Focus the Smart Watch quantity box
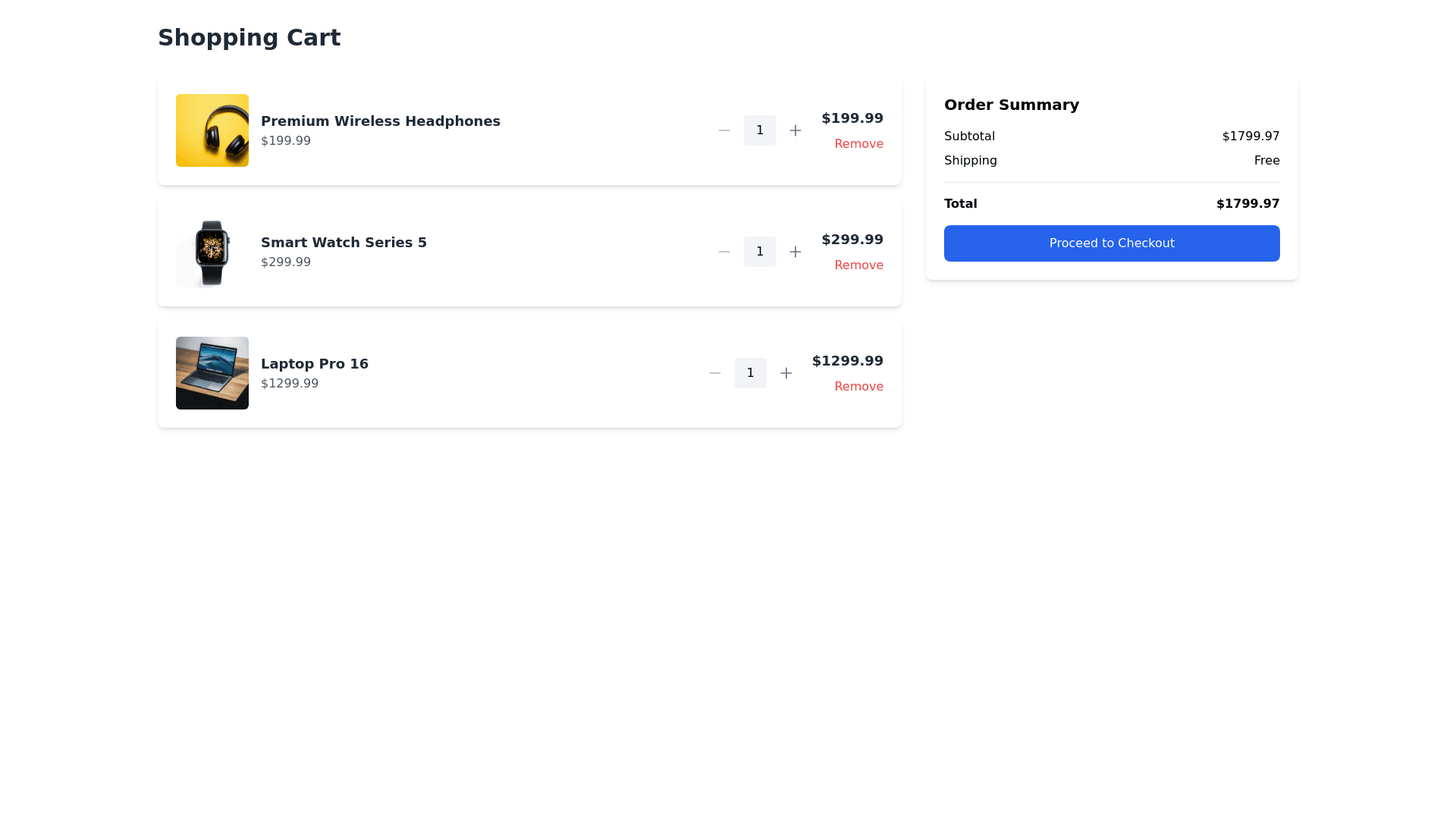The image size is (1456, 819). (759, 252)
